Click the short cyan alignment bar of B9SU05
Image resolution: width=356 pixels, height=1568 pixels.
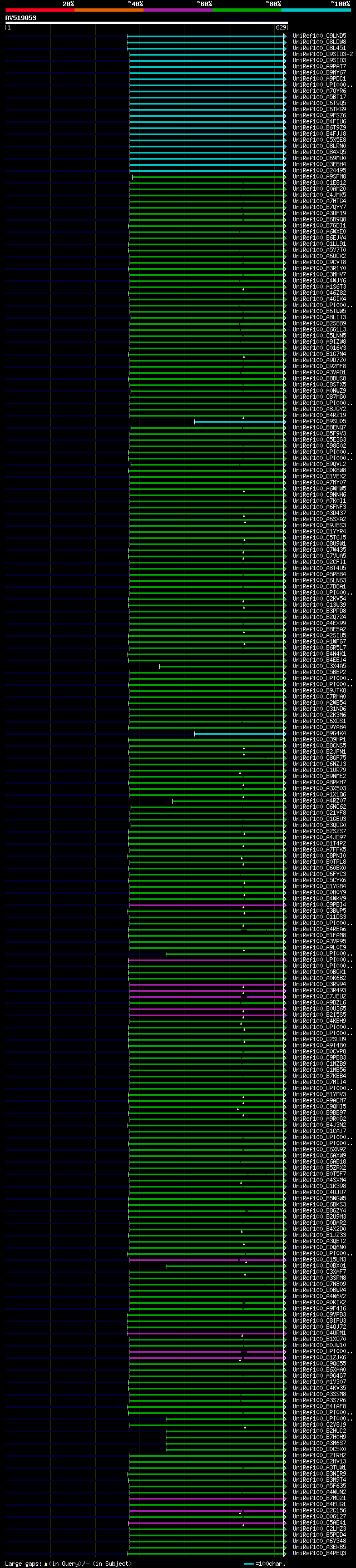pyautogui.click(x=240, y=422)
